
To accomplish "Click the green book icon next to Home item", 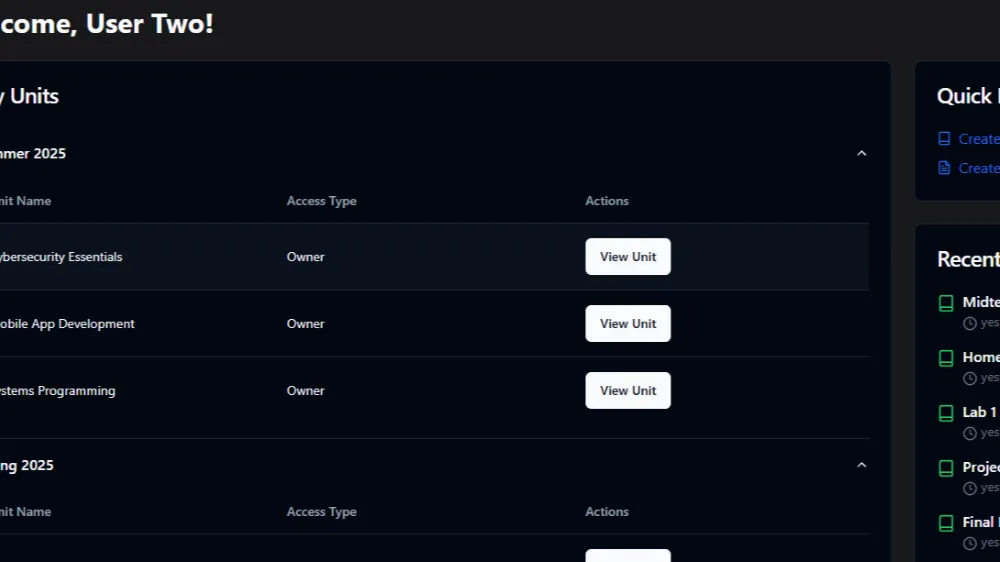I will 946,358.
